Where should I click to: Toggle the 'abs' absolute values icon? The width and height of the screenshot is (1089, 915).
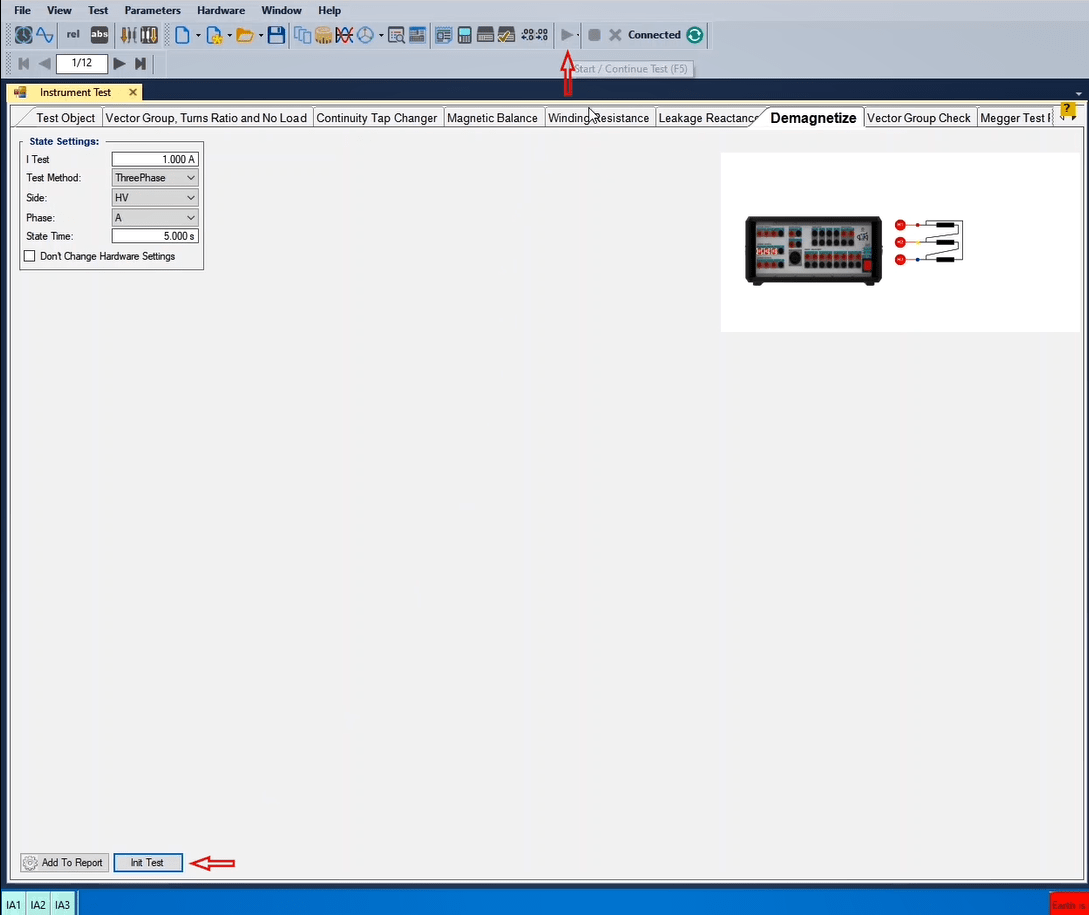pos(99,35)
